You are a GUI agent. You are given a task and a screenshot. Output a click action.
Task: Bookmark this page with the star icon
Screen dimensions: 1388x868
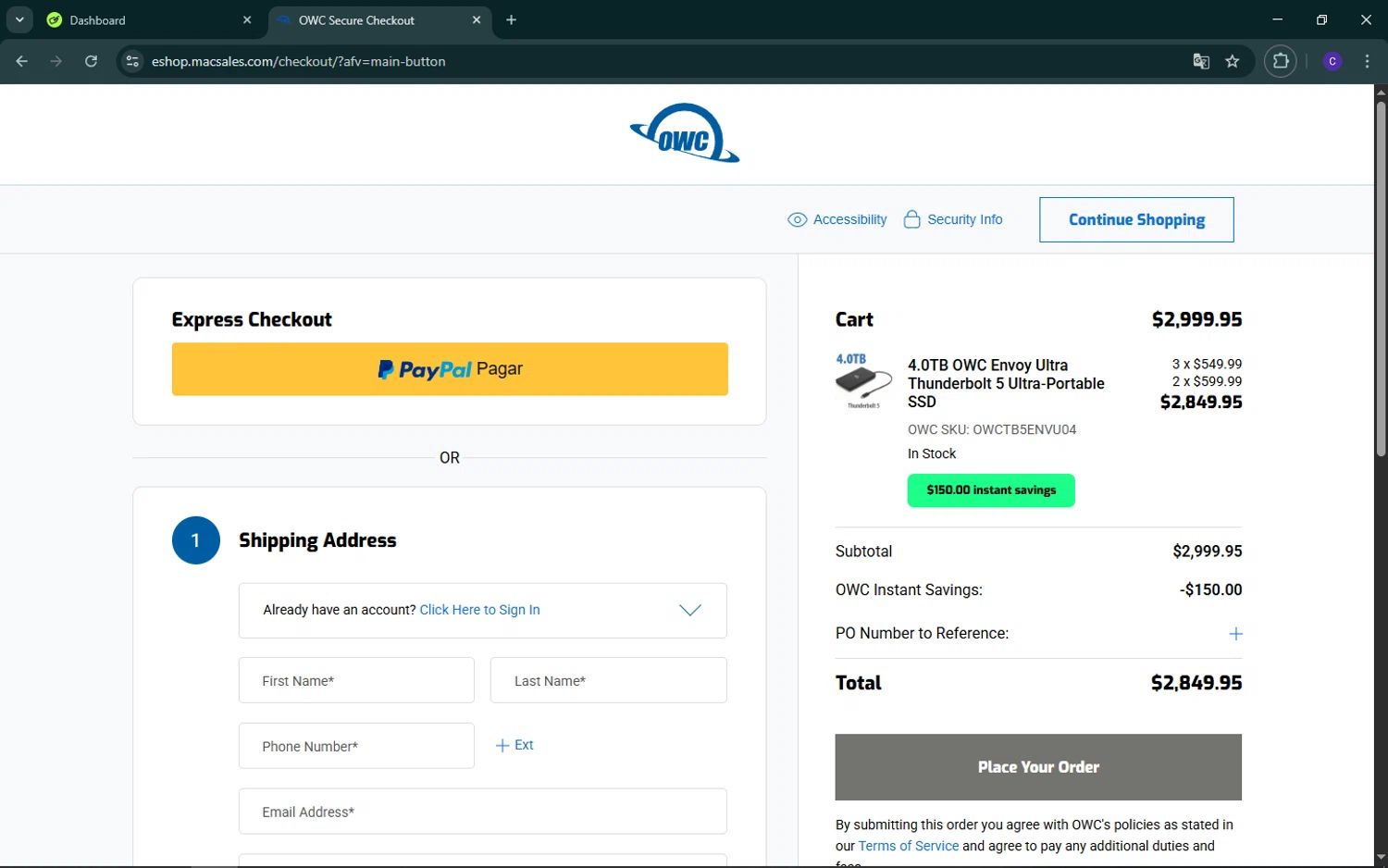coord(1232,61)
